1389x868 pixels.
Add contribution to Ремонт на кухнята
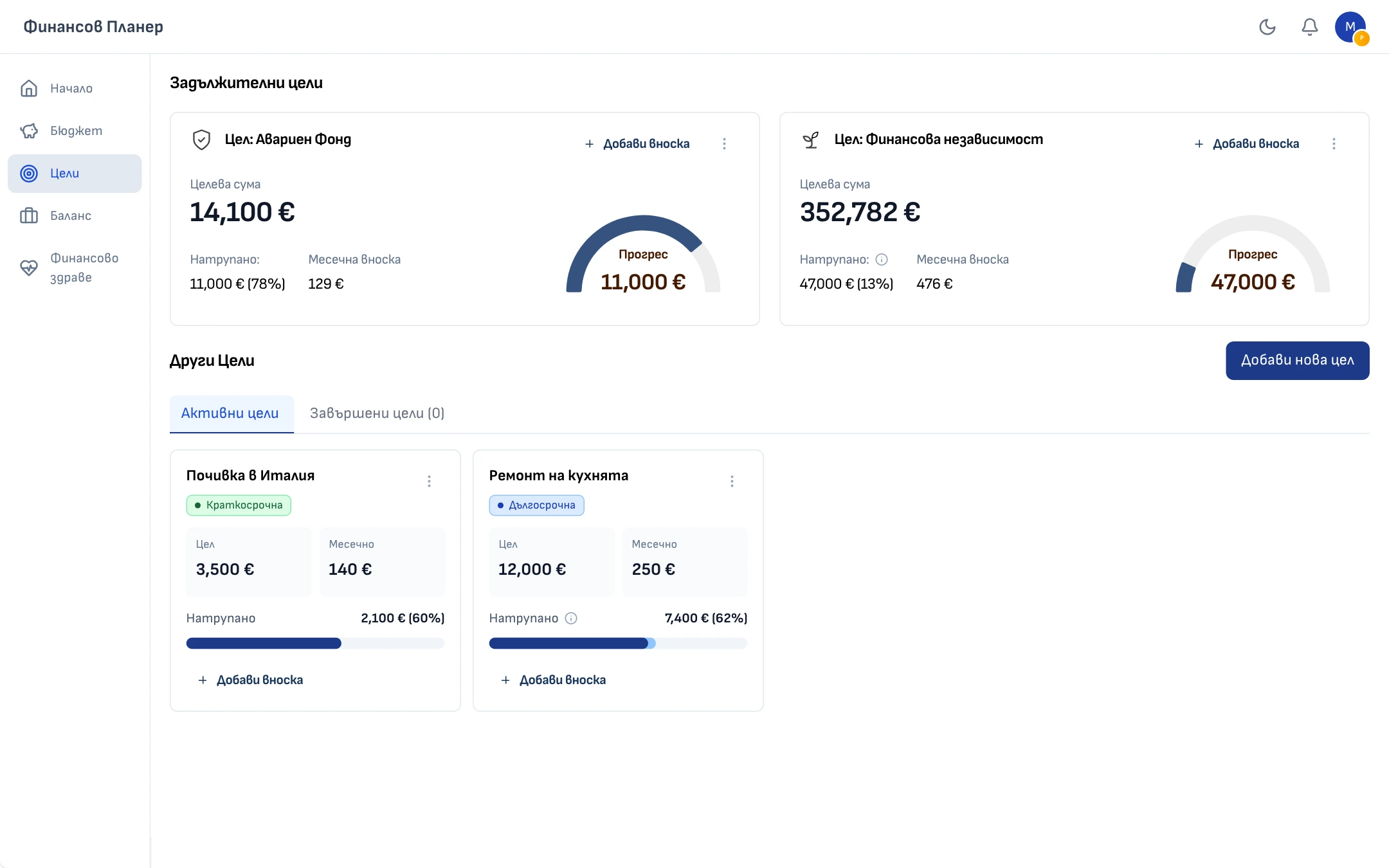click(x=554, y=680)
